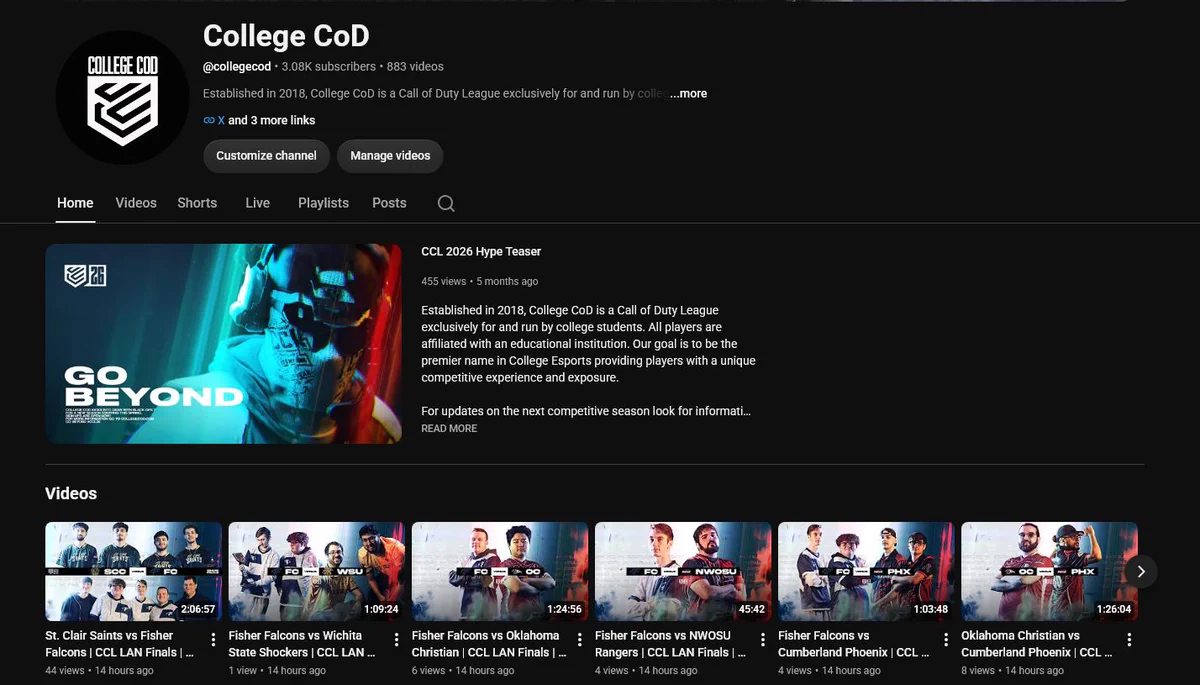The image size is (1200, 685).
Task: Click the Customize channel button
Action: pos(266,156)
